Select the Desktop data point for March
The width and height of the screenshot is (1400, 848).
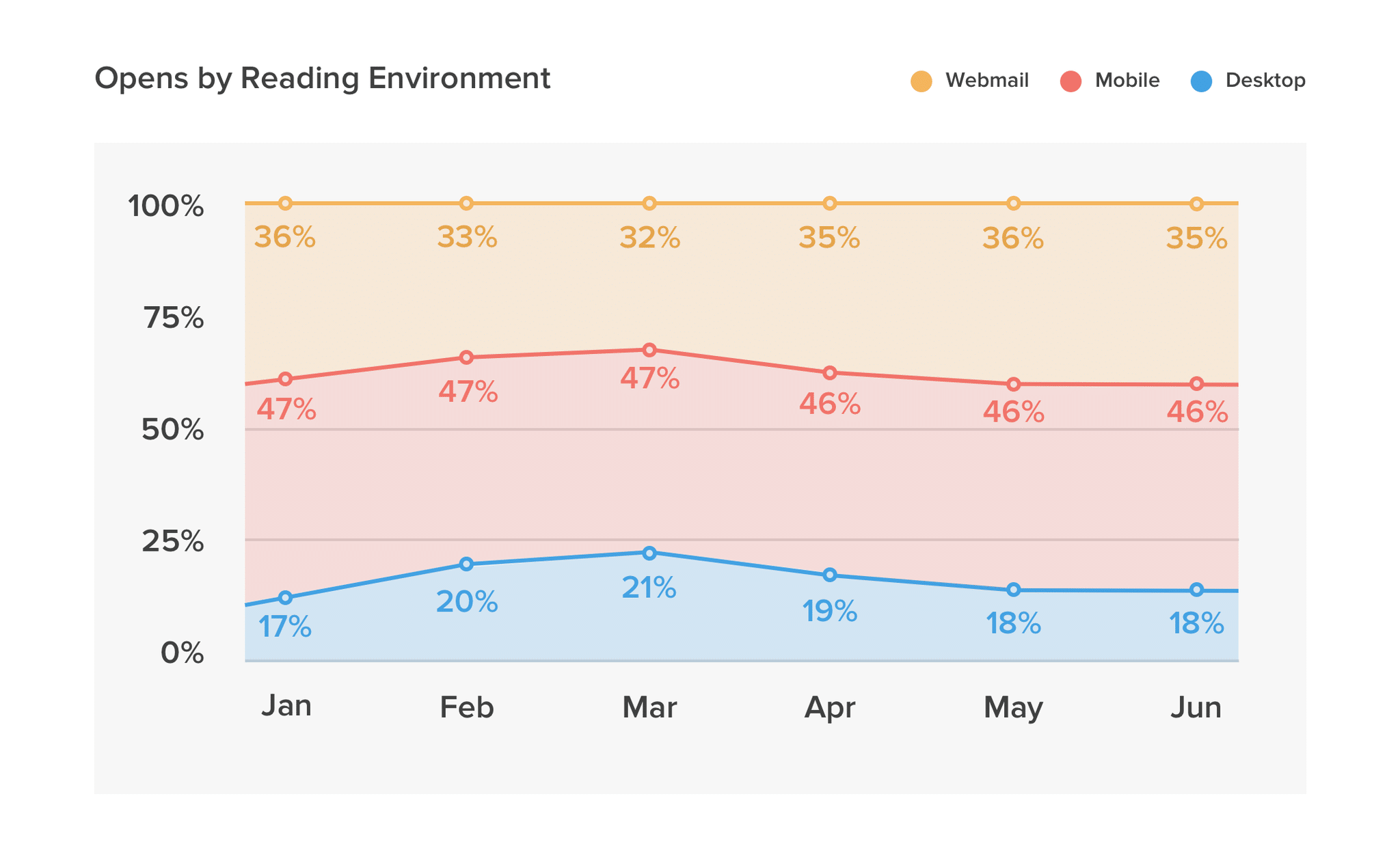click(649, 553)
